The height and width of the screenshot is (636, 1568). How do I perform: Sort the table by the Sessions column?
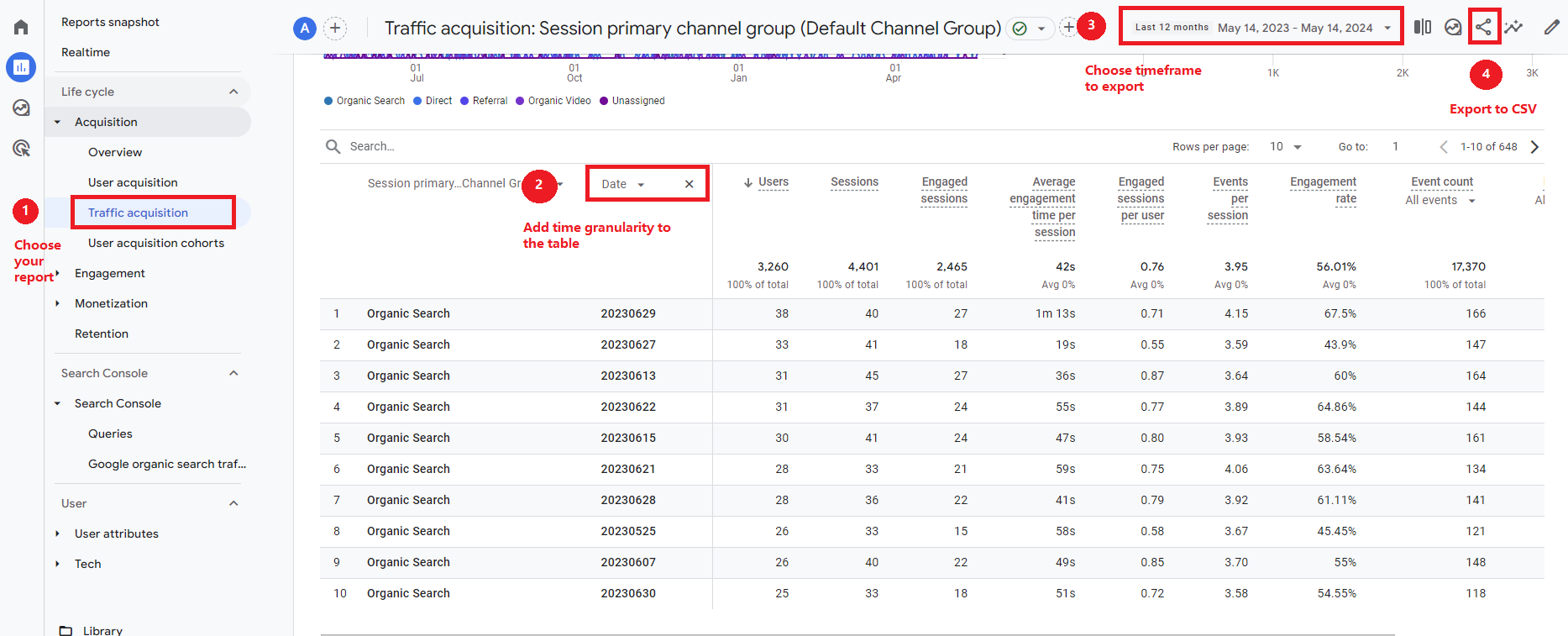pos(854,181)
